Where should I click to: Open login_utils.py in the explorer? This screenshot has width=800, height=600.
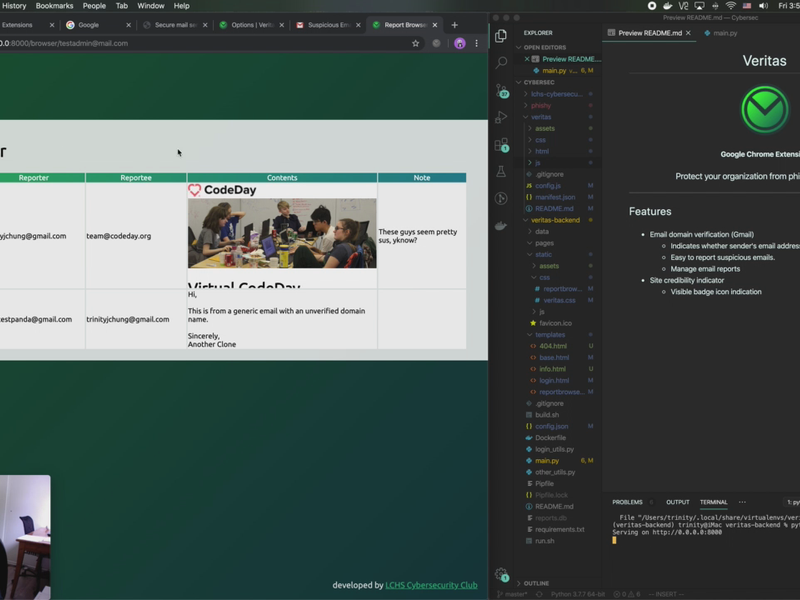click(555, 449)
